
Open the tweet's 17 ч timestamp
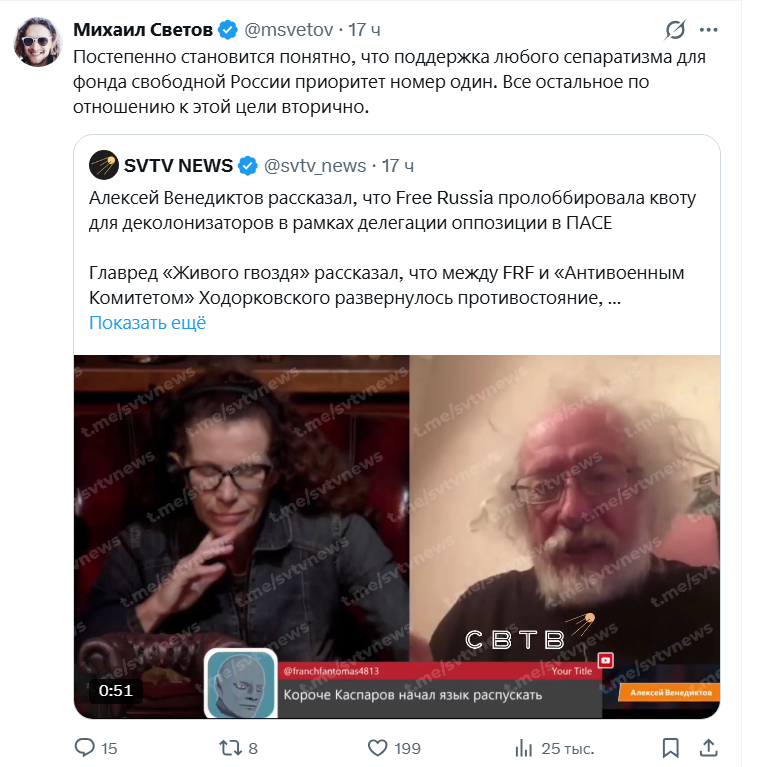pos(365,30)
